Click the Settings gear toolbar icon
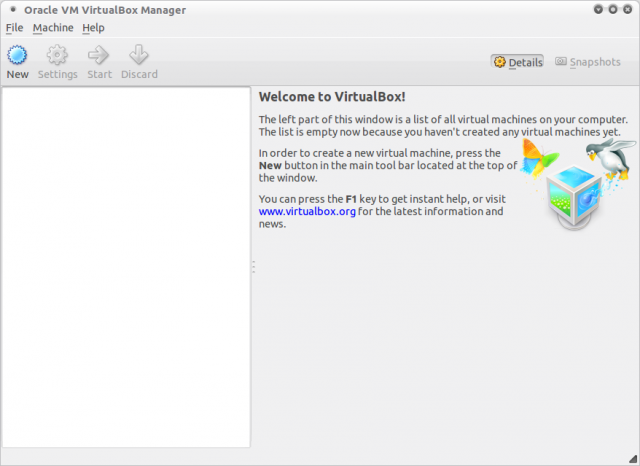Image resolution: width=640 pixels, height=466 pixels. tap(57, 55)
